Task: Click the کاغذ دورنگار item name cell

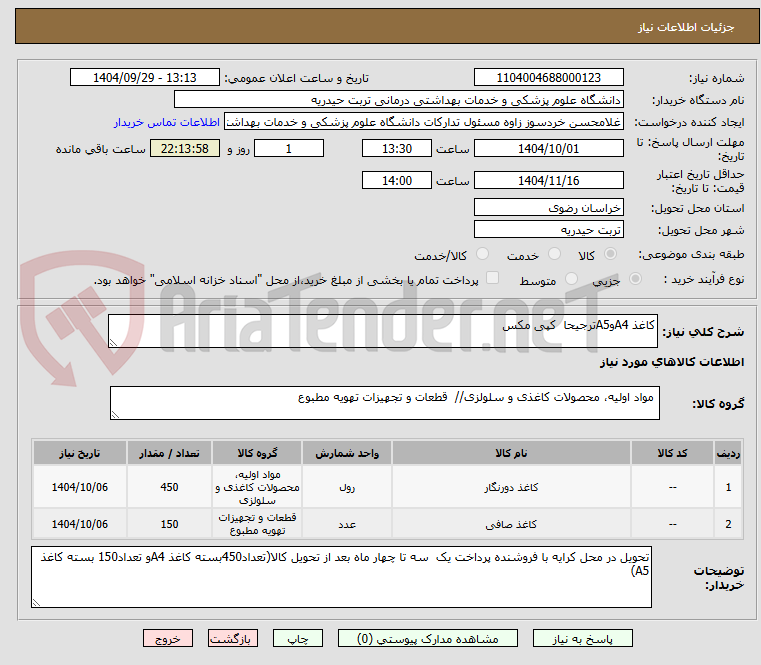Action: [x=511, y=487]
